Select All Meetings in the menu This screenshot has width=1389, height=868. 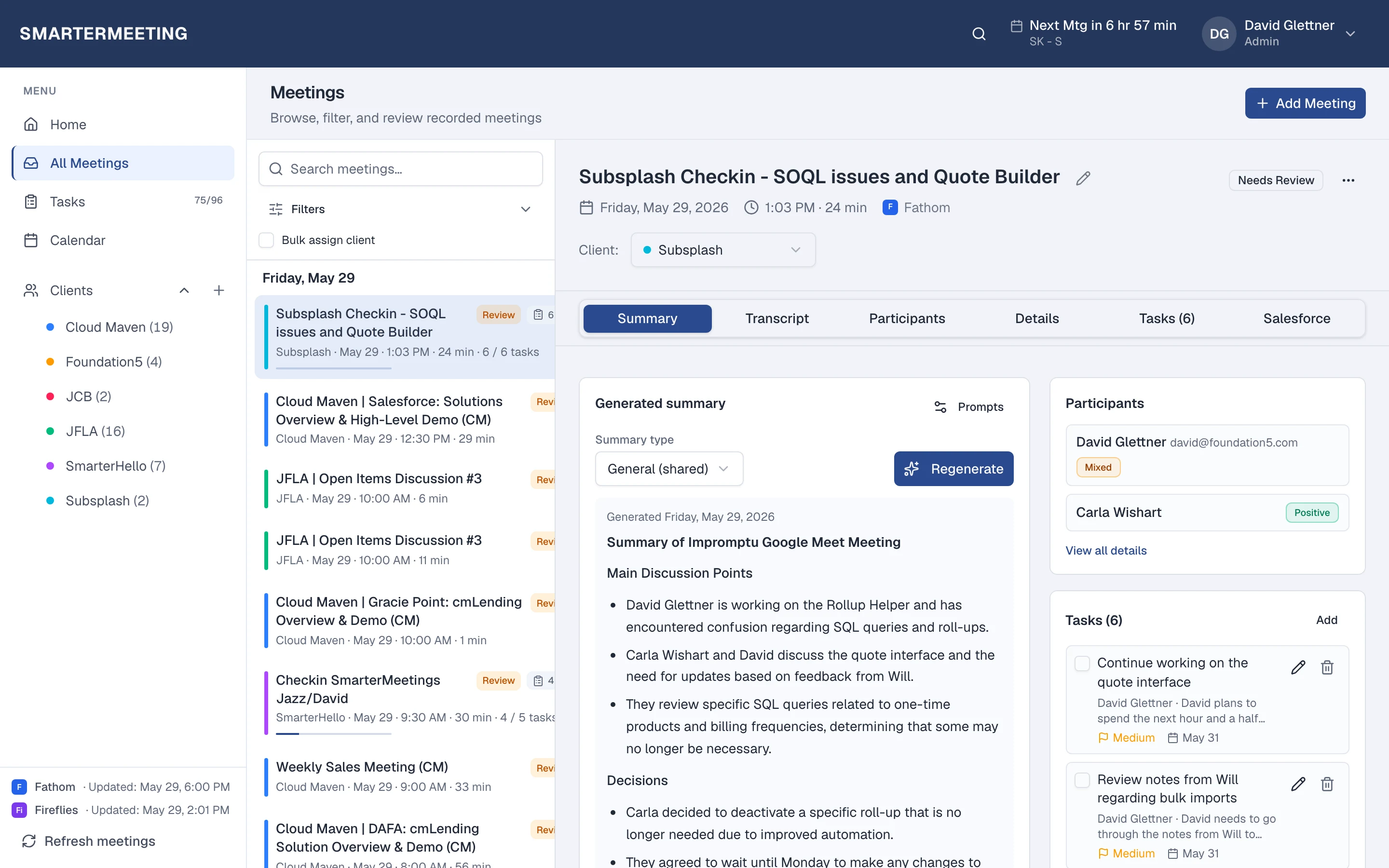[x=123, y=163]
